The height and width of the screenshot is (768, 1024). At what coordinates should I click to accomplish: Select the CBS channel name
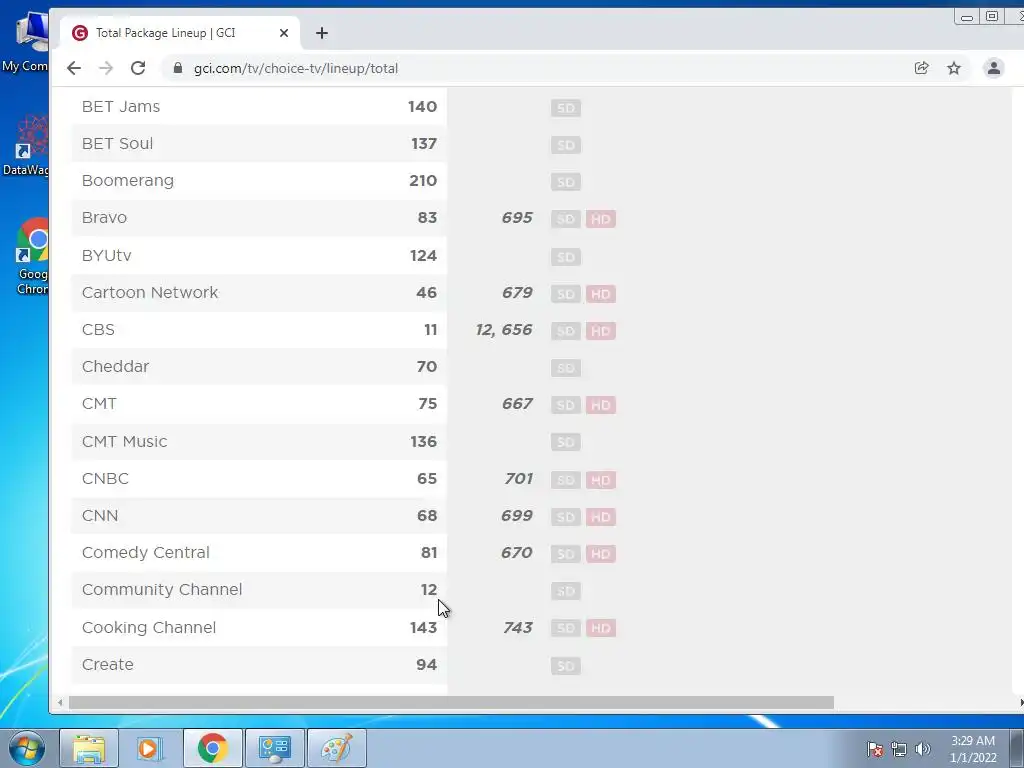click(x=98, y=330)
